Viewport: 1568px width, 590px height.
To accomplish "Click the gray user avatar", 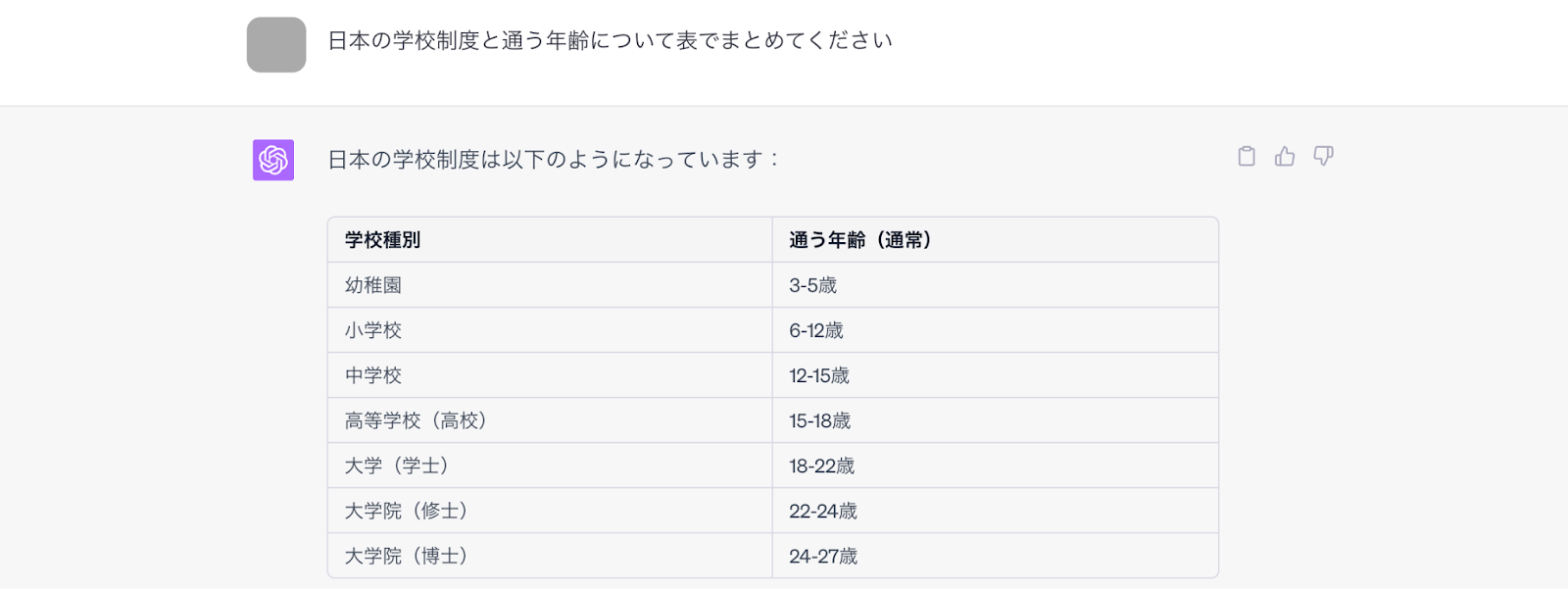I will [276, 45].
